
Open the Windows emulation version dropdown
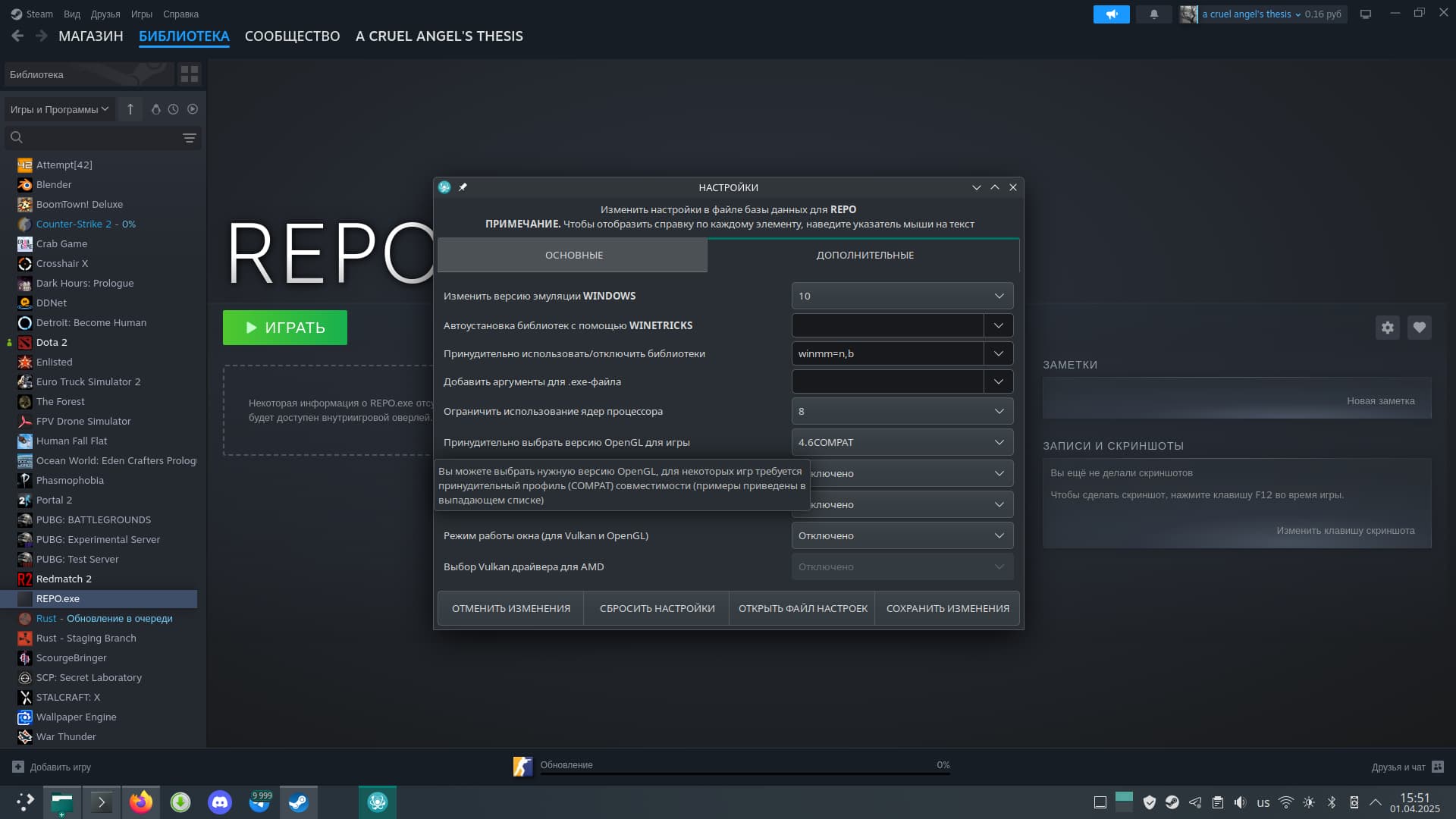click(902, 296)
